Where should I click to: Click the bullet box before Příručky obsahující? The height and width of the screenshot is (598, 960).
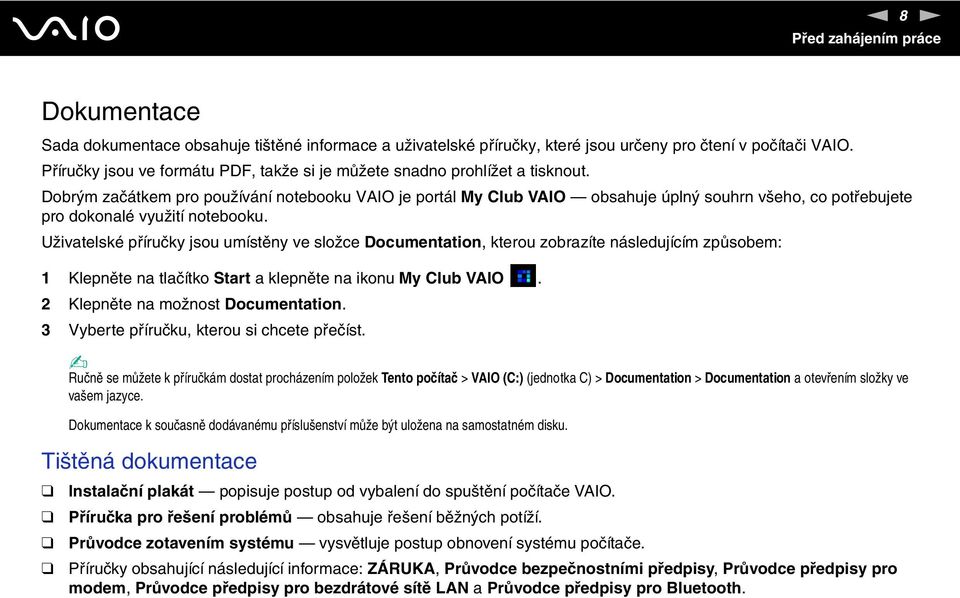47,568
